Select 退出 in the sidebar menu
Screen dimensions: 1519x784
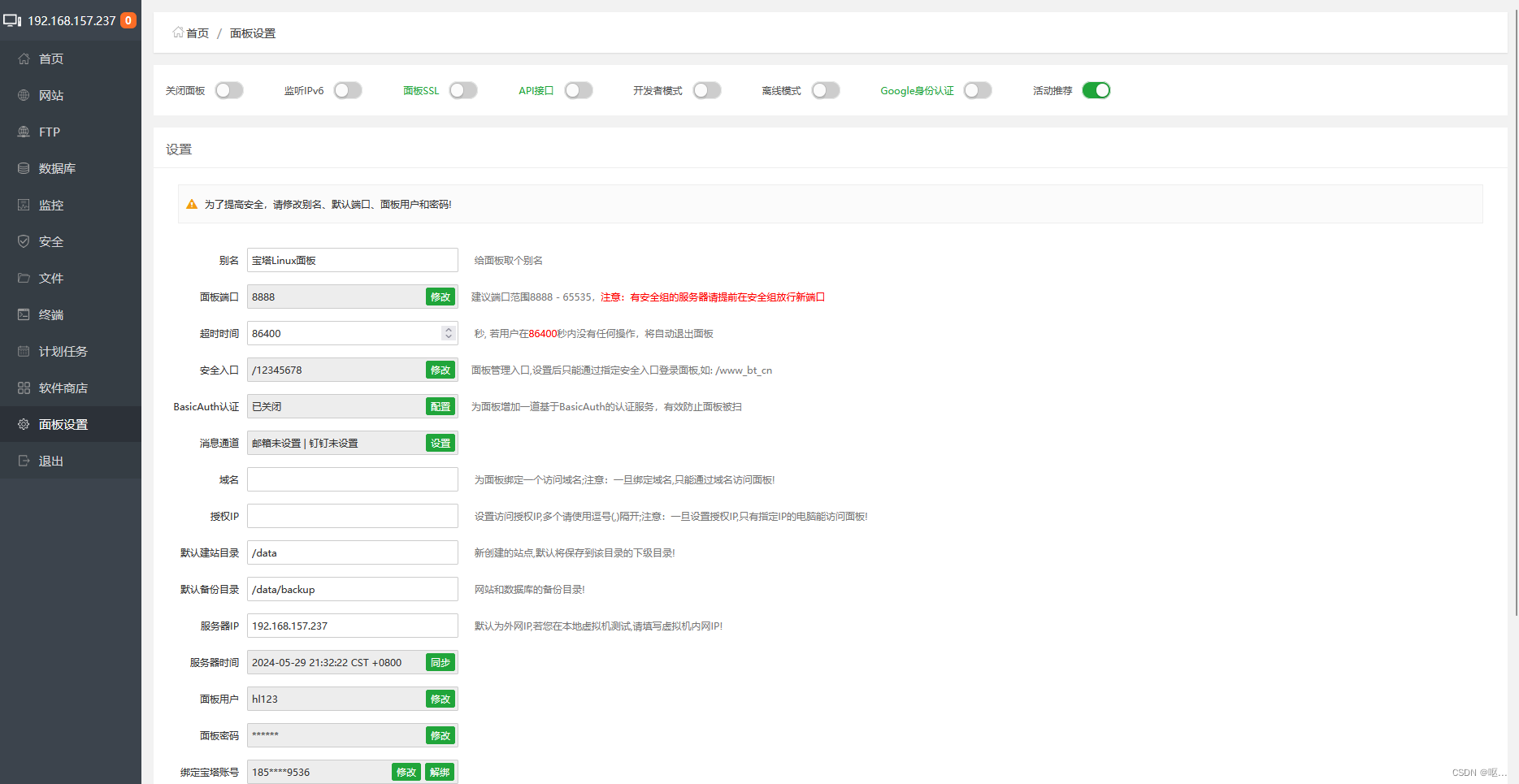[x=50, y=461]
